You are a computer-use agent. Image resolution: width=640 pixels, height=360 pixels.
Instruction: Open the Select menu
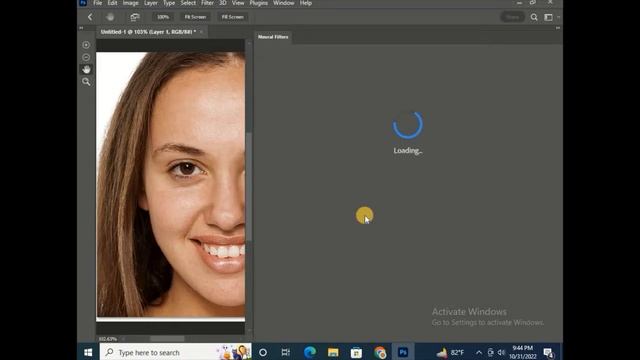click(188, 3)
